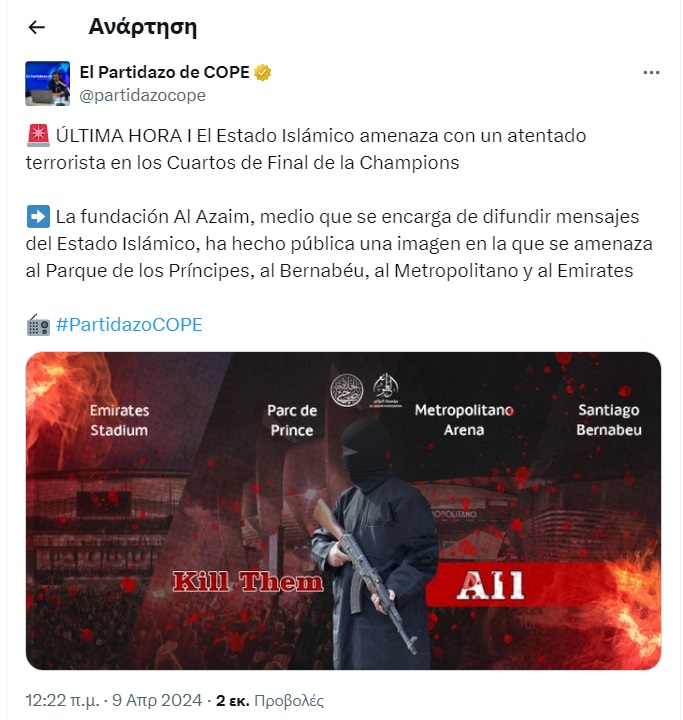Click the 9 Απρ 2024 date
683x720 pixels.
coord(157,700)
